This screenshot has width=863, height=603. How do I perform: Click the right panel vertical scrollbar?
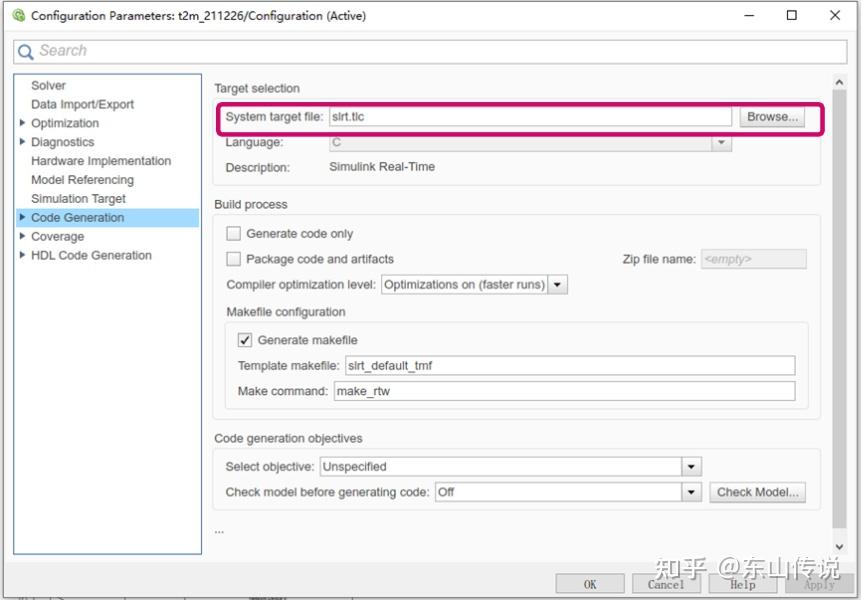coord(840,300)
